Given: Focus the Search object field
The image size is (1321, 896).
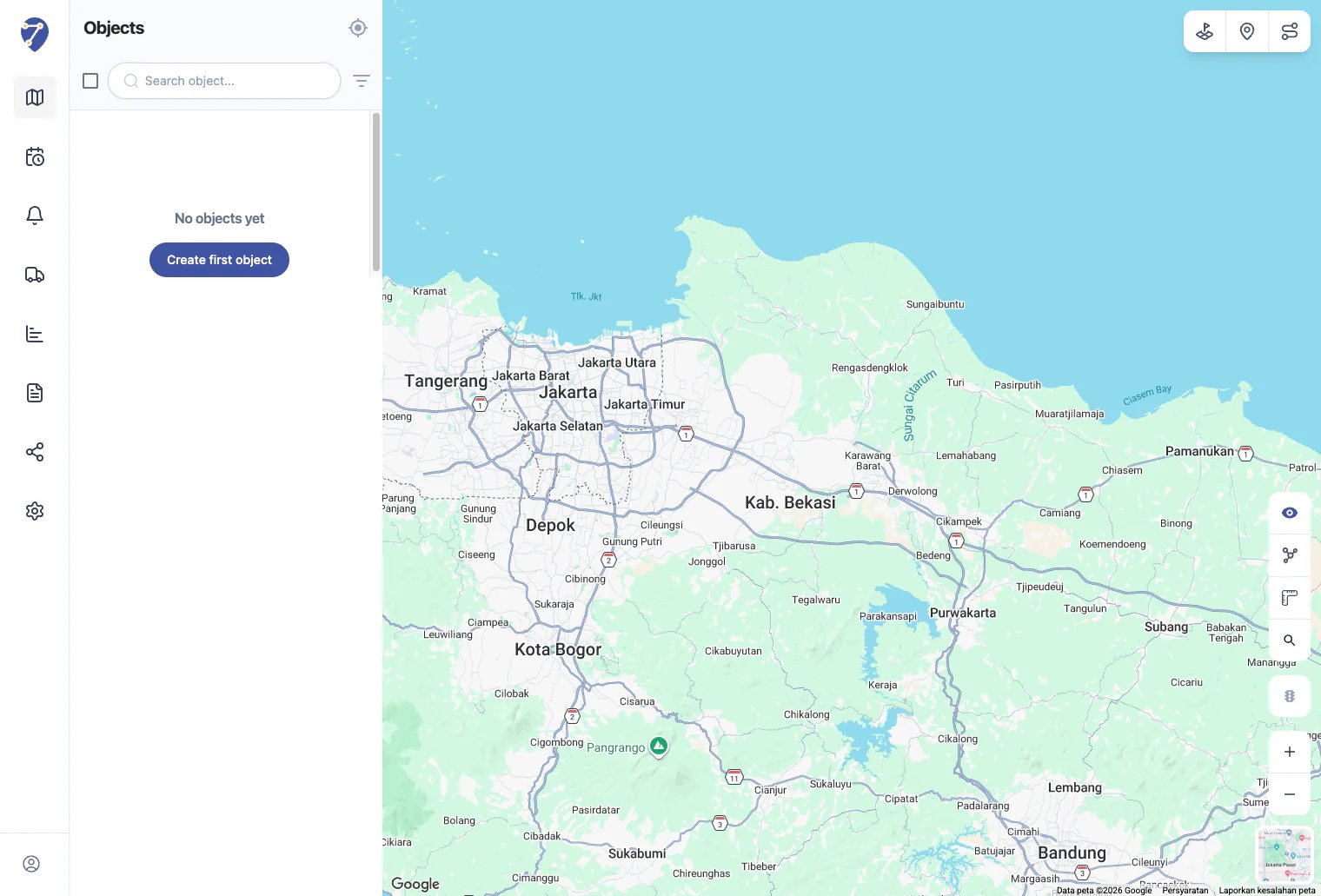Looking at the screenshot, I should click(x=224, y=81).
